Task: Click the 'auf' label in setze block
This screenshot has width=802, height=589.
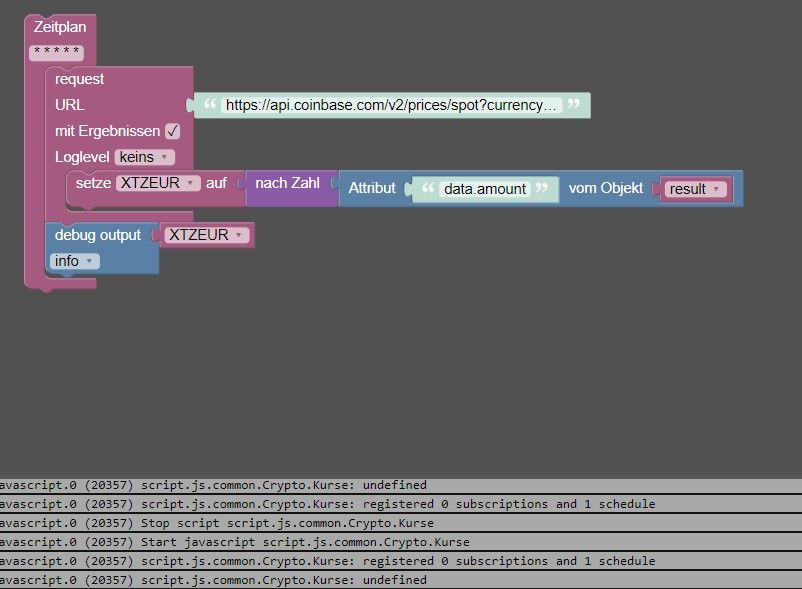Action: pos(216,183)
